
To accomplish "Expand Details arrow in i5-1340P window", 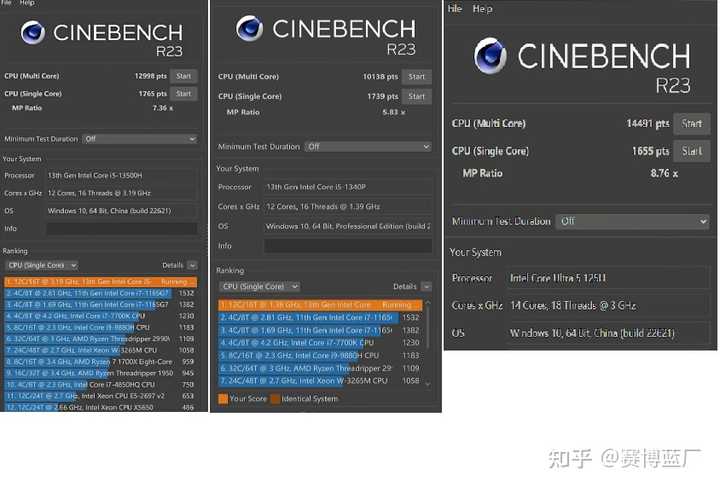I will coord(427,286).
